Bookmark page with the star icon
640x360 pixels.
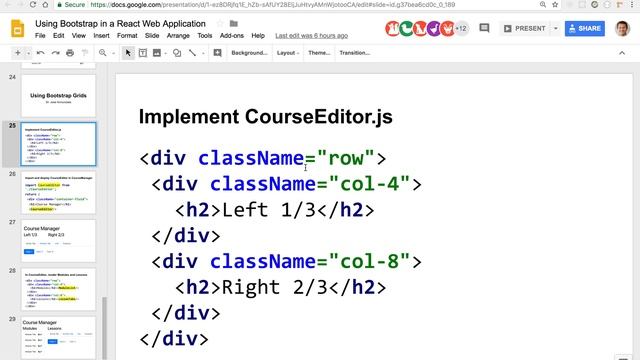pos(555,4)
